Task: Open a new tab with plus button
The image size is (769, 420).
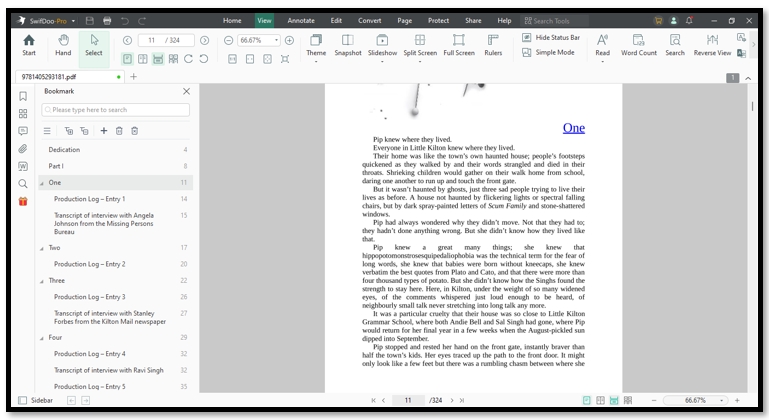Action: tap(133, 77)
